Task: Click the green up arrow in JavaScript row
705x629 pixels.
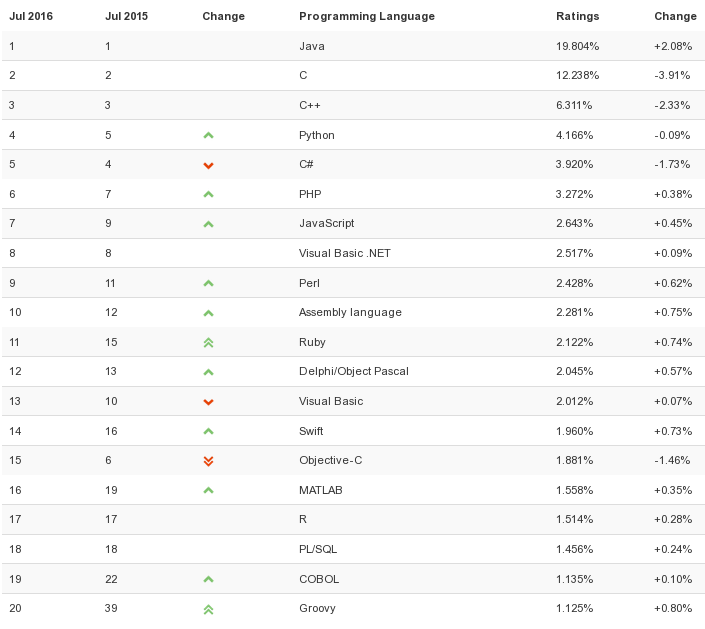Action: (208, 224)
